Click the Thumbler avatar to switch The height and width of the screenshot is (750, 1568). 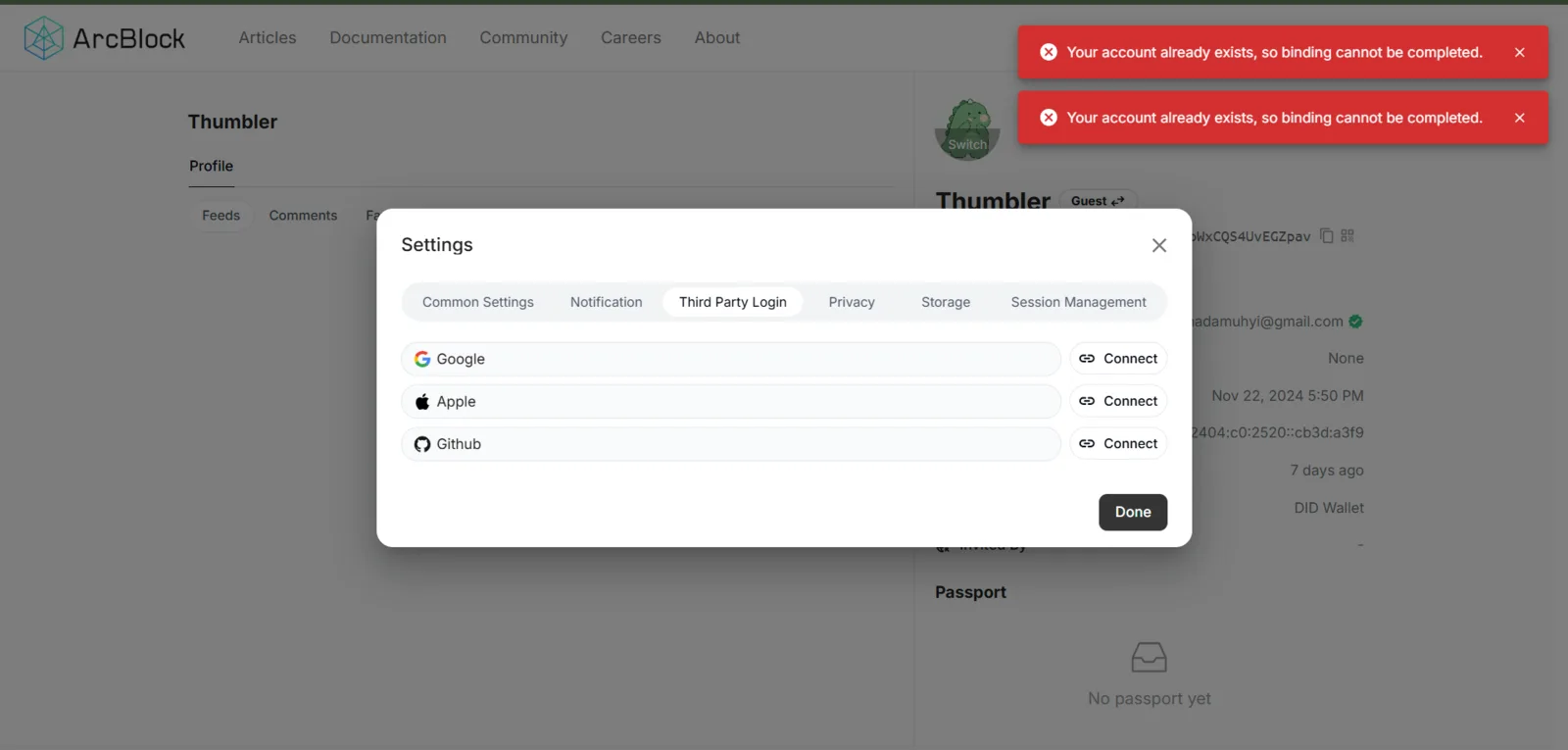click(x=967, y=129)
